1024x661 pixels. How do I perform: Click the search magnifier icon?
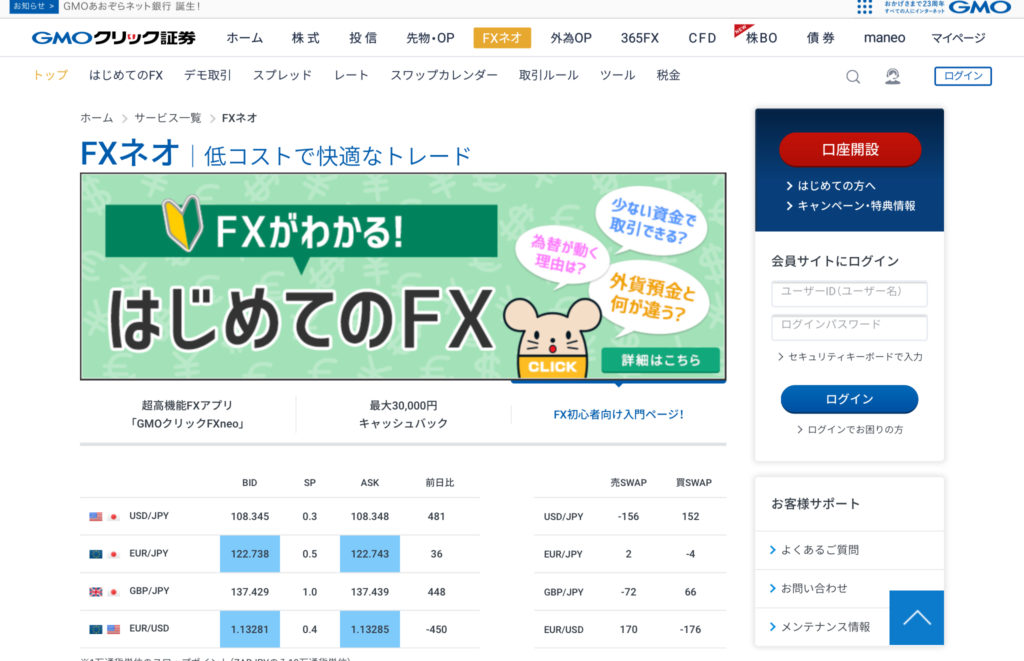tap(853, 76)
